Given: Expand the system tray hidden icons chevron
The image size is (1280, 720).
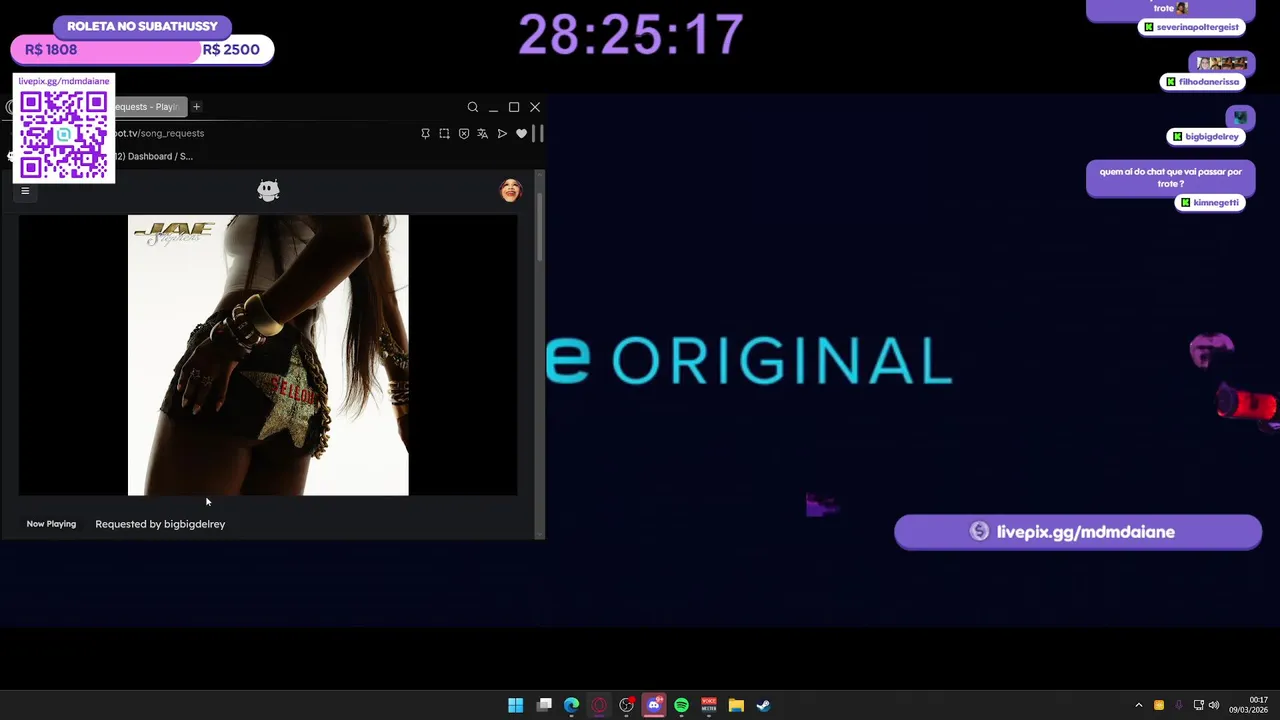Looking at the screenshot, I should pyautogui.click(x=1138, y=705).
